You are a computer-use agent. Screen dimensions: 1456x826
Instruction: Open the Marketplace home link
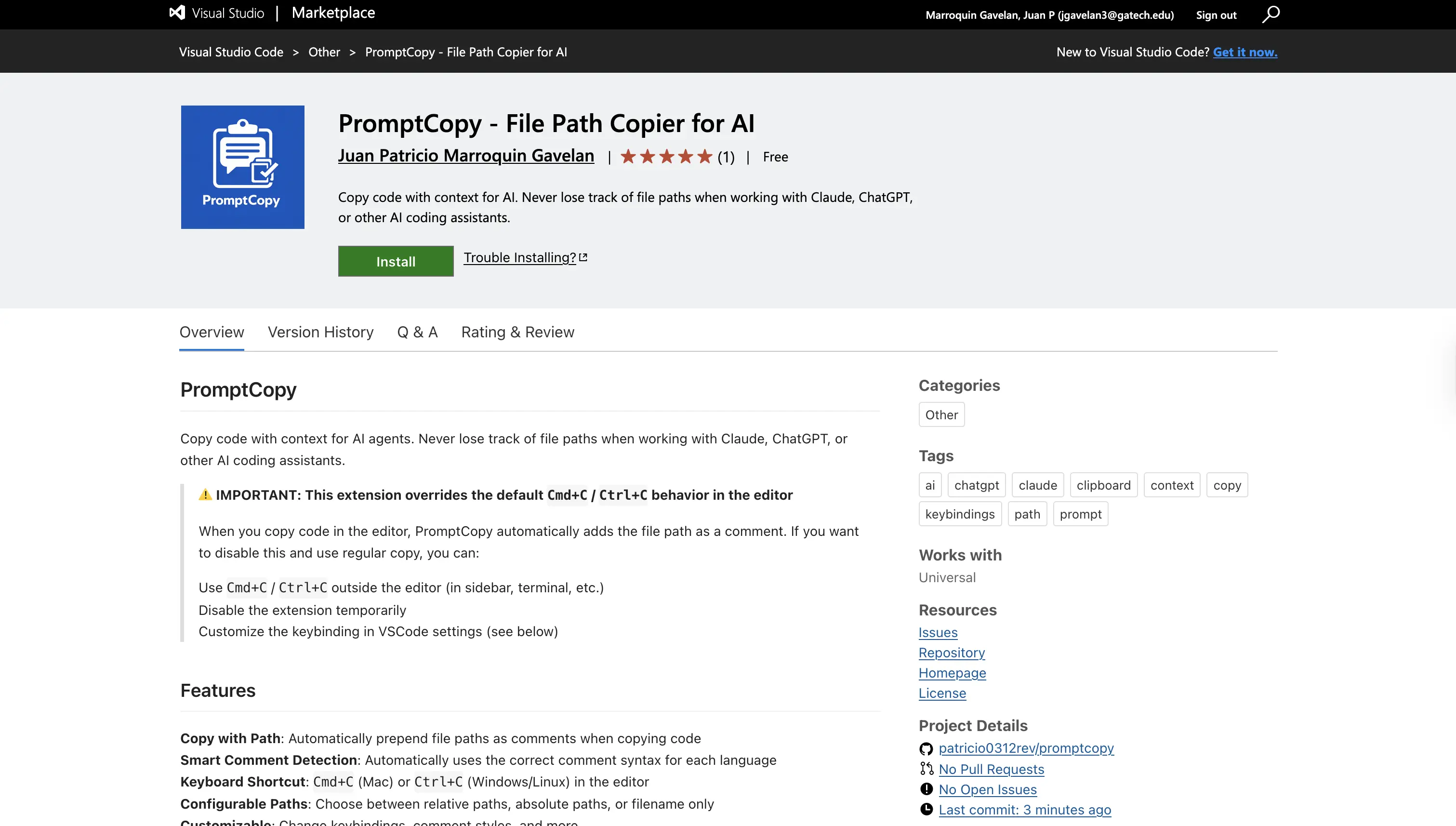(x=333, y=13)
